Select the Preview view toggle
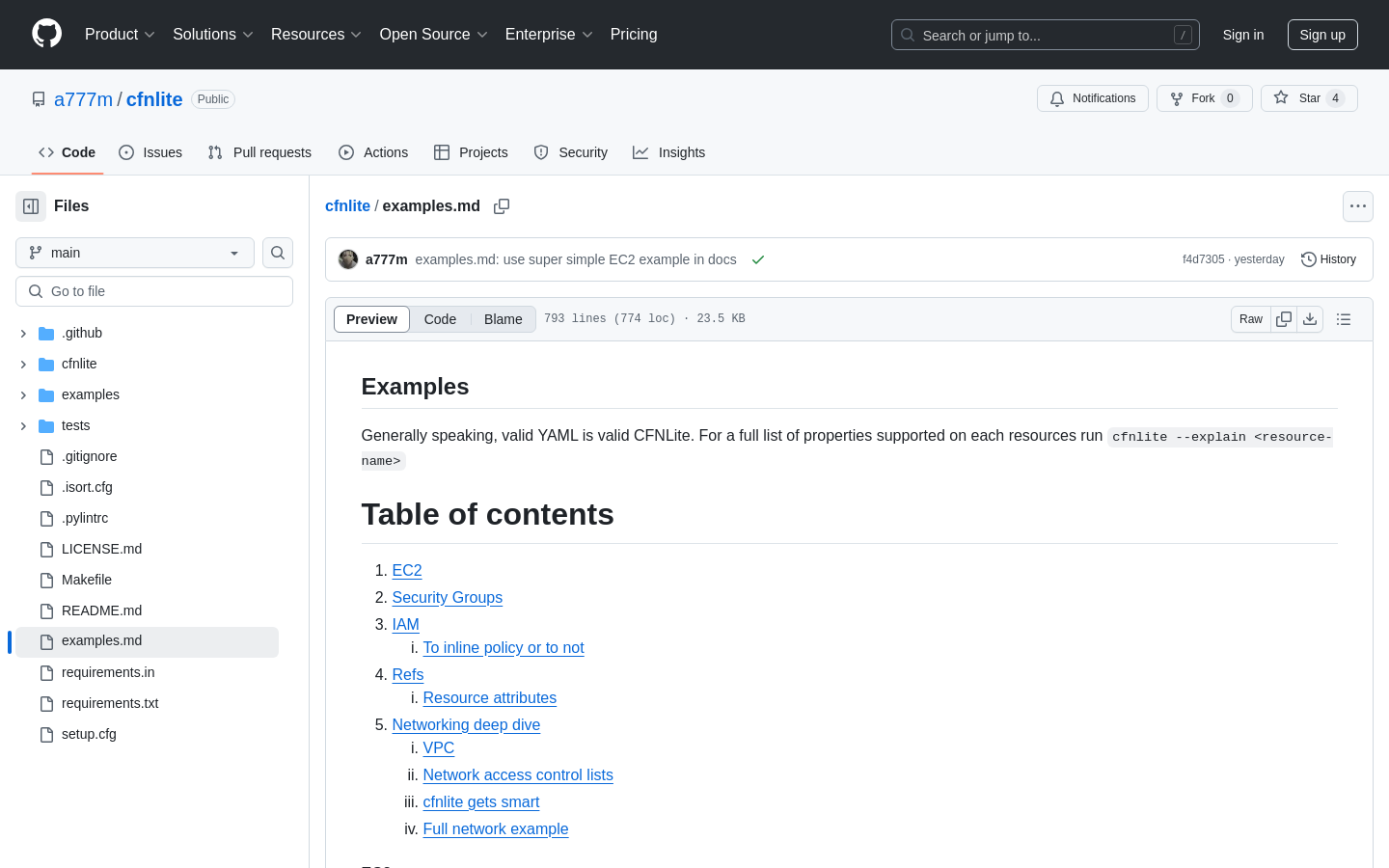 pos(371,319)
